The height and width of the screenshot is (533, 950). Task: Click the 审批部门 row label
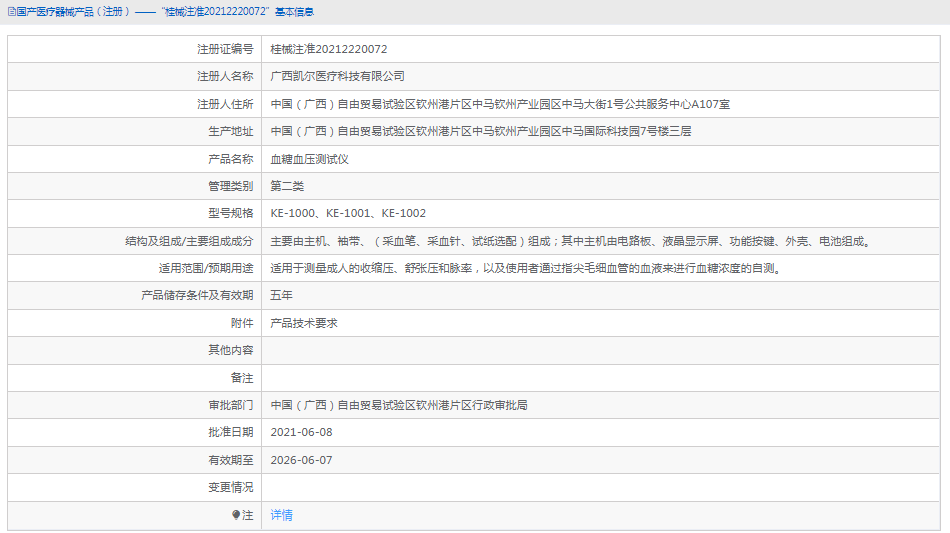click(x=230, y=405)
